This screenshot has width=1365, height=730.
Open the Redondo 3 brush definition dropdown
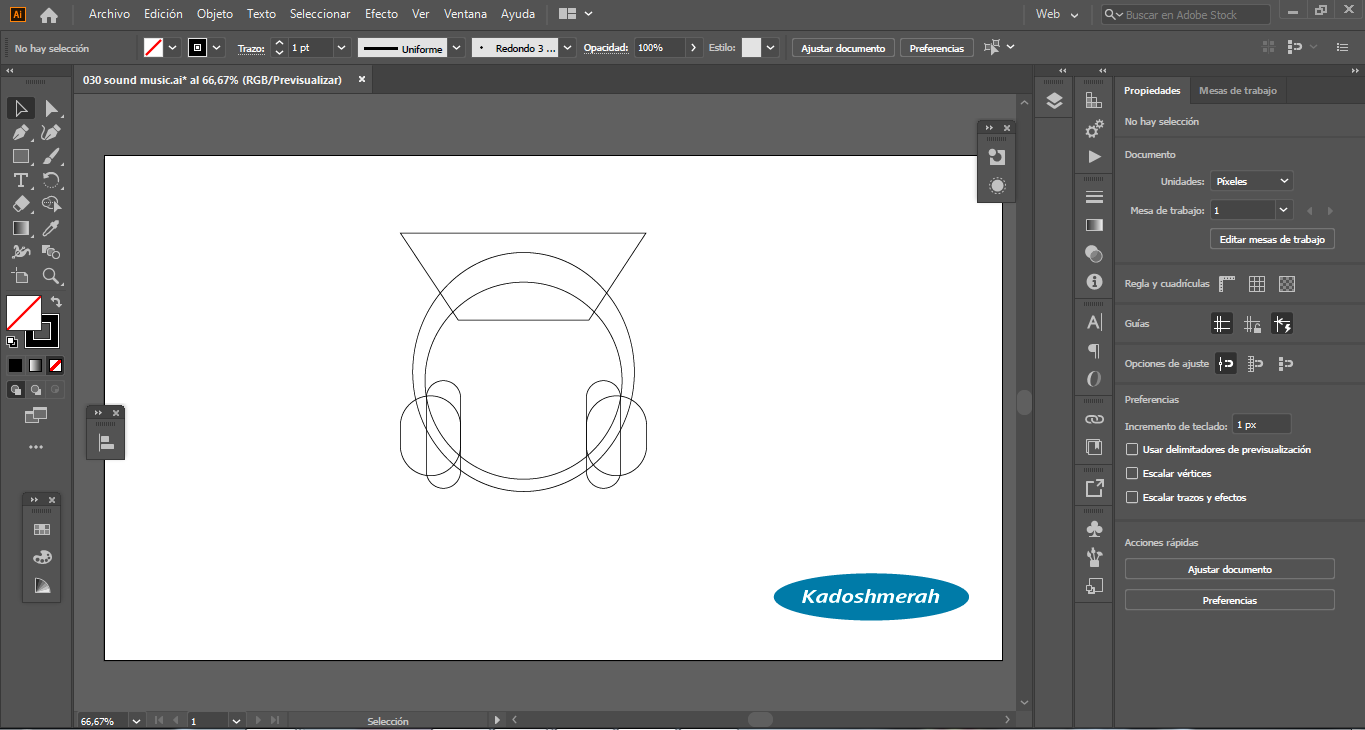568,48
